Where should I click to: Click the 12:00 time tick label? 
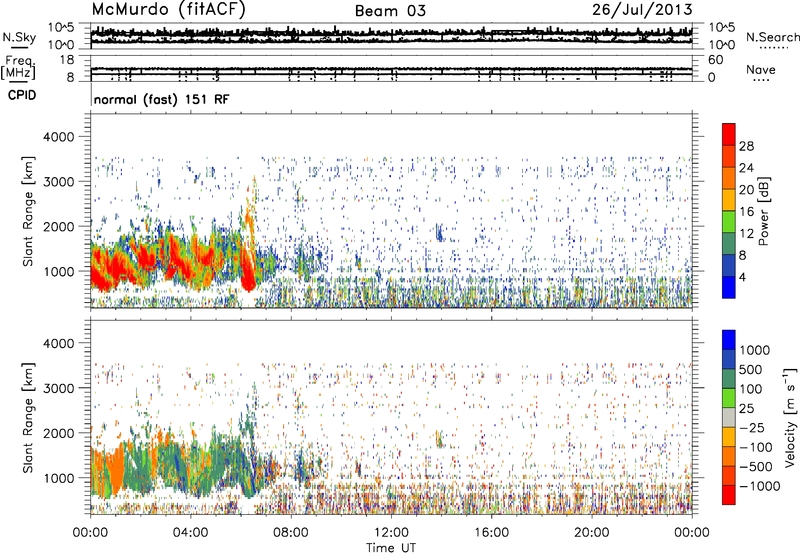[391, 533]
